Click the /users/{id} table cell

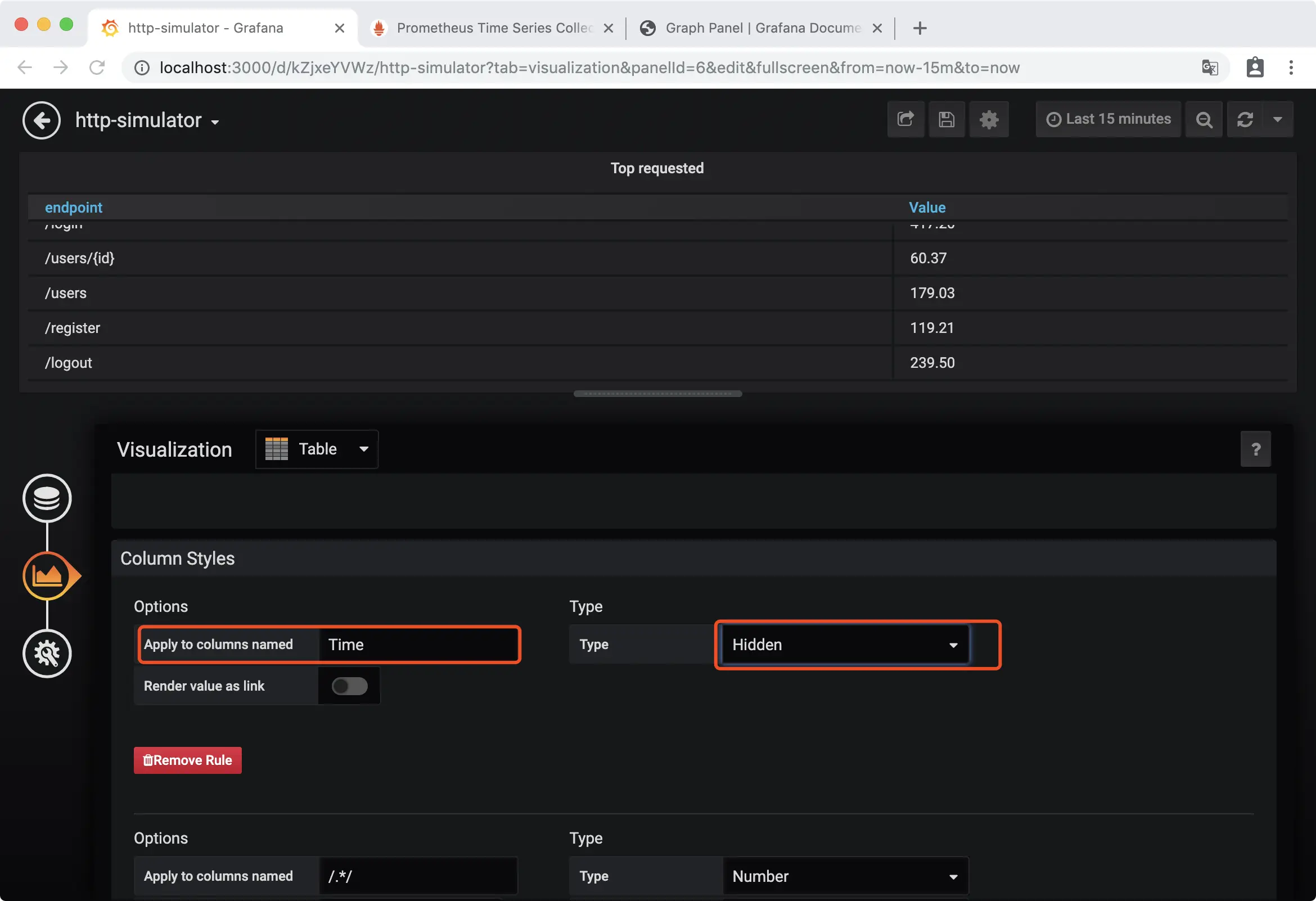coord(461,258)
